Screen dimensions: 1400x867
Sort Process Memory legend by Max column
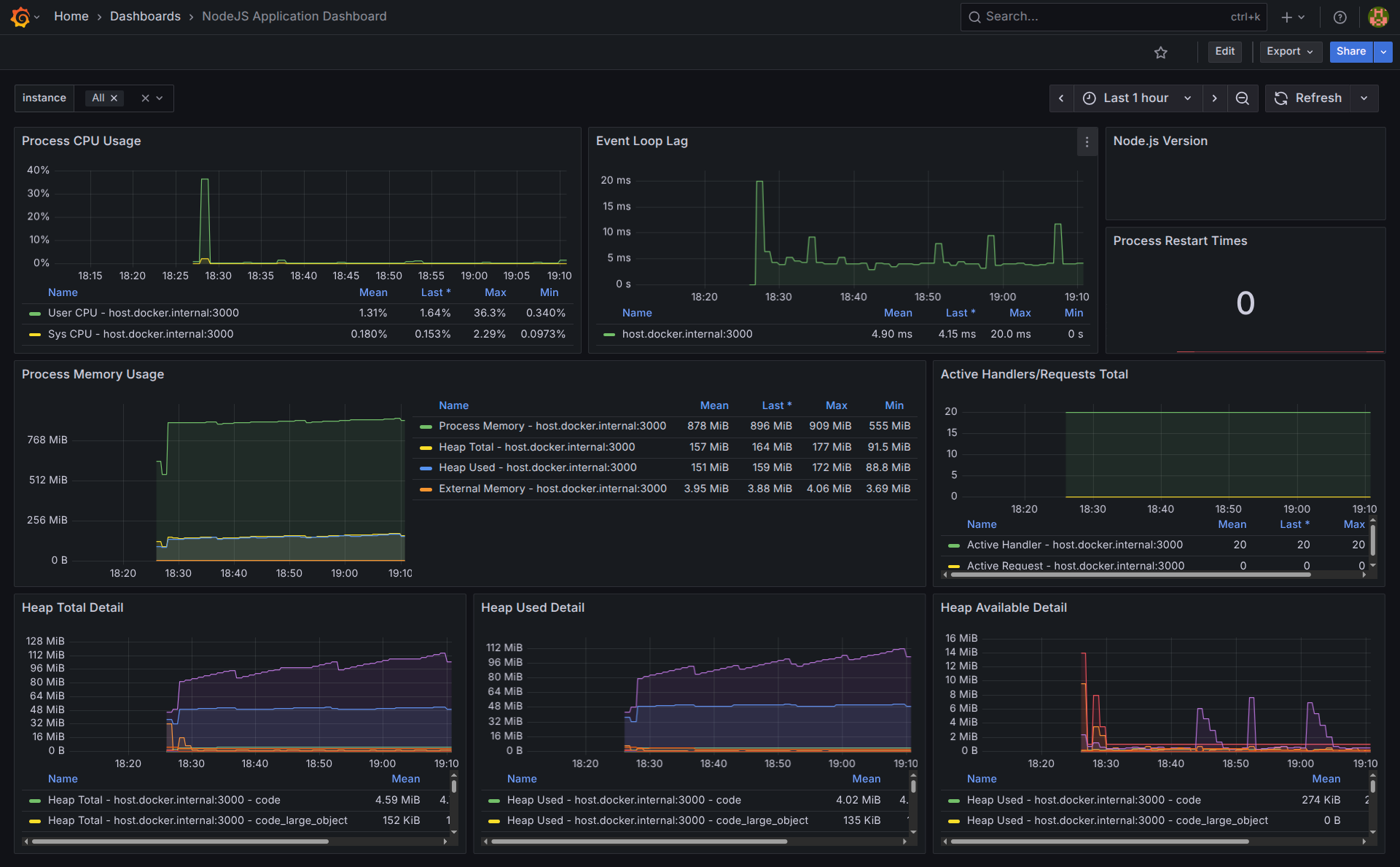click(x=836, y=405)
